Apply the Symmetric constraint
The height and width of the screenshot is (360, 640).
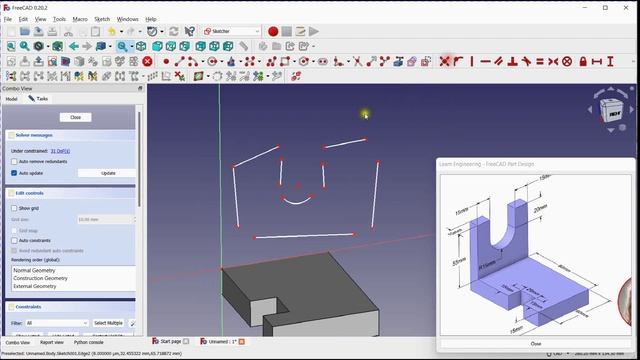[x=553, y=62]
